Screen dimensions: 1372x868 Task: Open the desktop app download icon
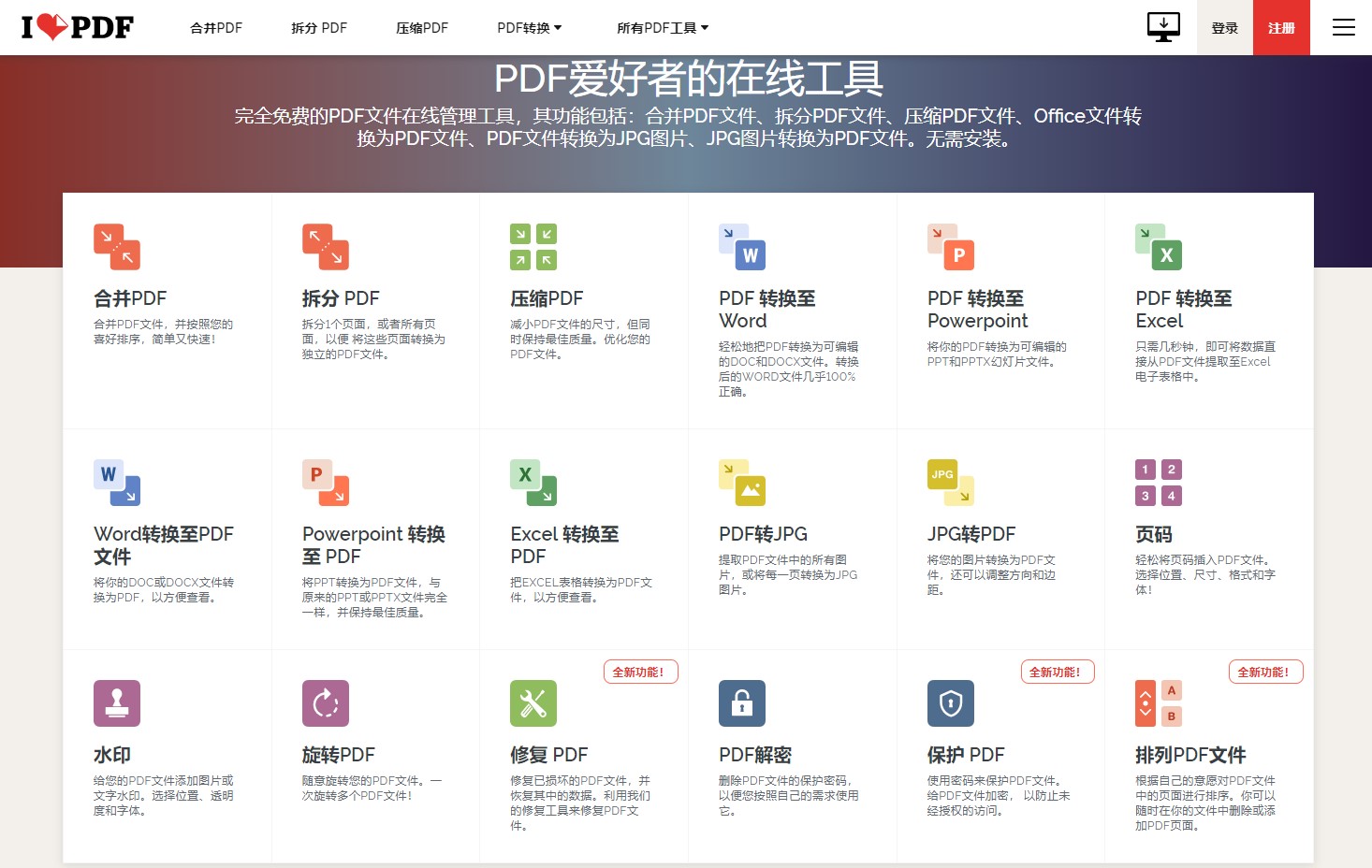click(x=1163, y=27)
